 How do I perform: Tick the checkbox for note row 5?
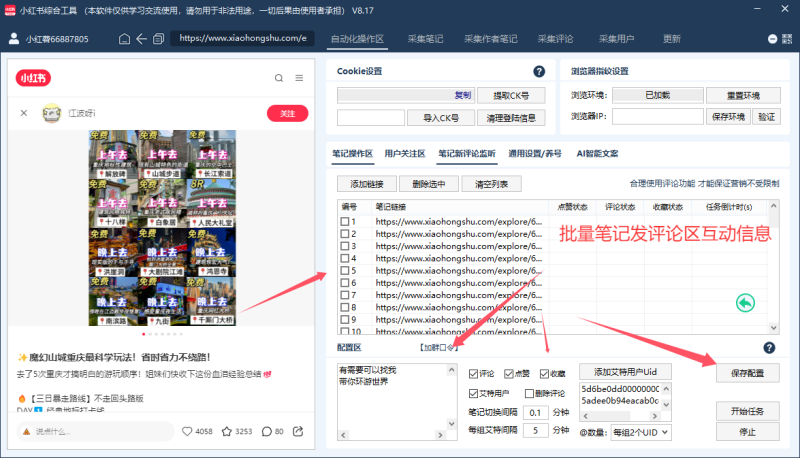point(345,271)
